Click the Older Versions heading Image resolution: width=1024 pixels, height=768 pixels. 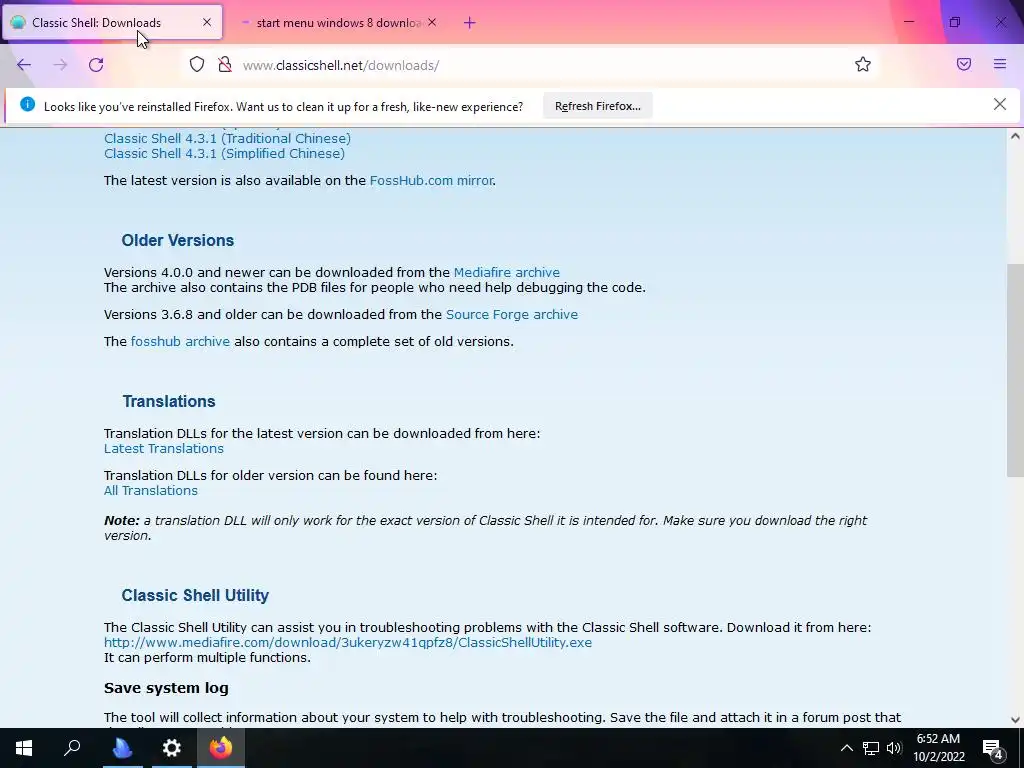coord(178,240)
